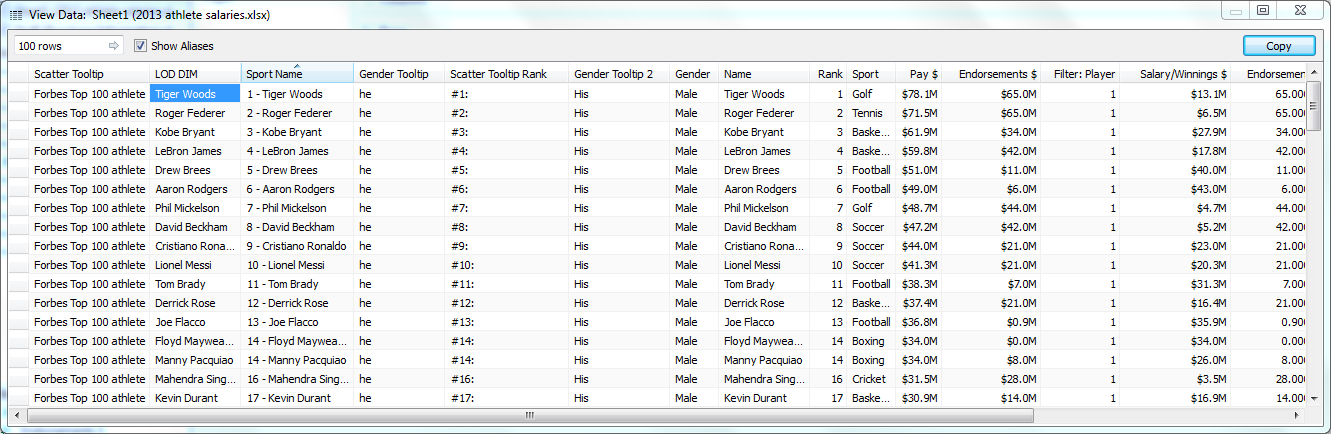Click the Rank column header

tap(829, 74)
